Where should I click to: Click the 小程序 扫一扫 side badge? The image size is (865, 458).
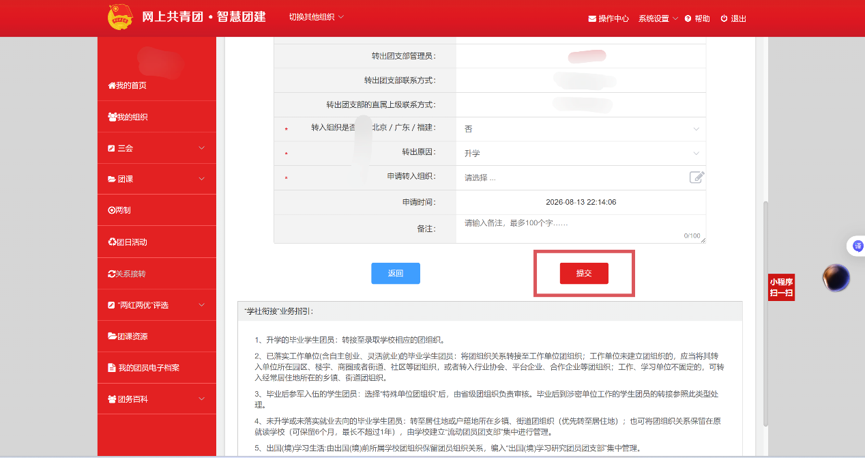tap(781, 287)
